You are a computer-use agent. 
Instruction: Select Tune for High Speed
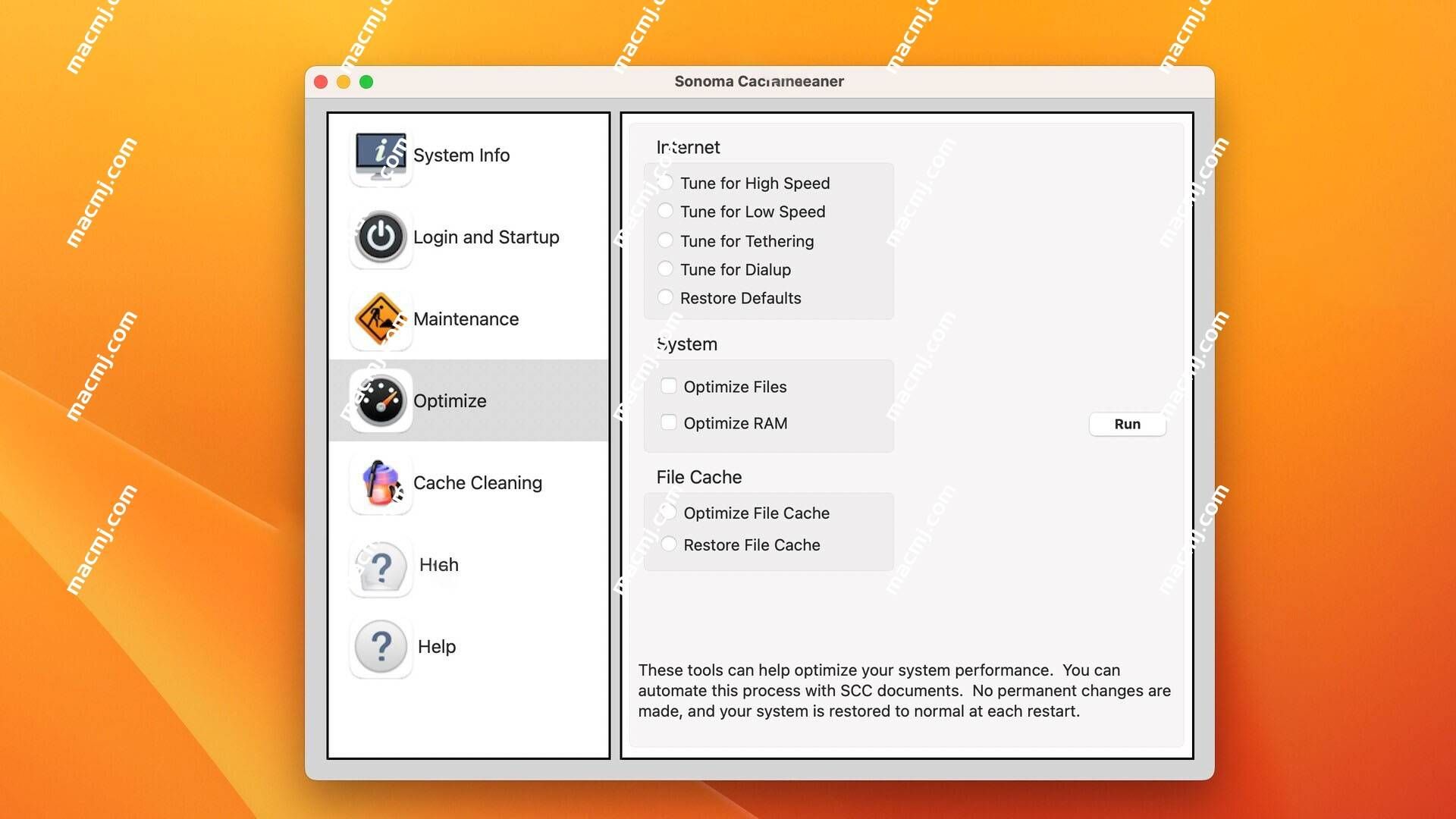[665, 183]
